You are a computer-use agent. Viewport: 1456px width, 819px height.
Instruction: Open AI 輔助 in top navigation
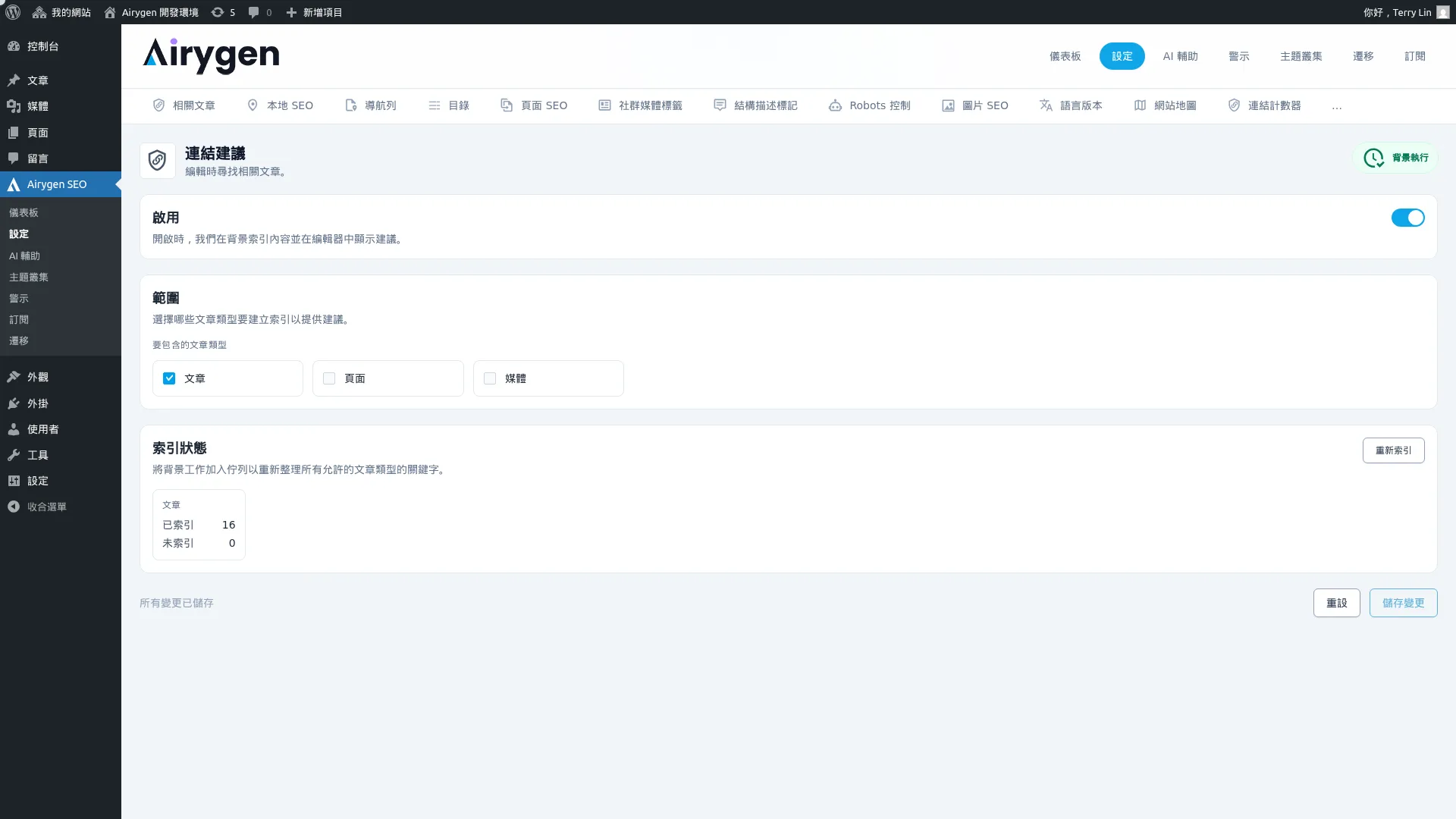1181,56
